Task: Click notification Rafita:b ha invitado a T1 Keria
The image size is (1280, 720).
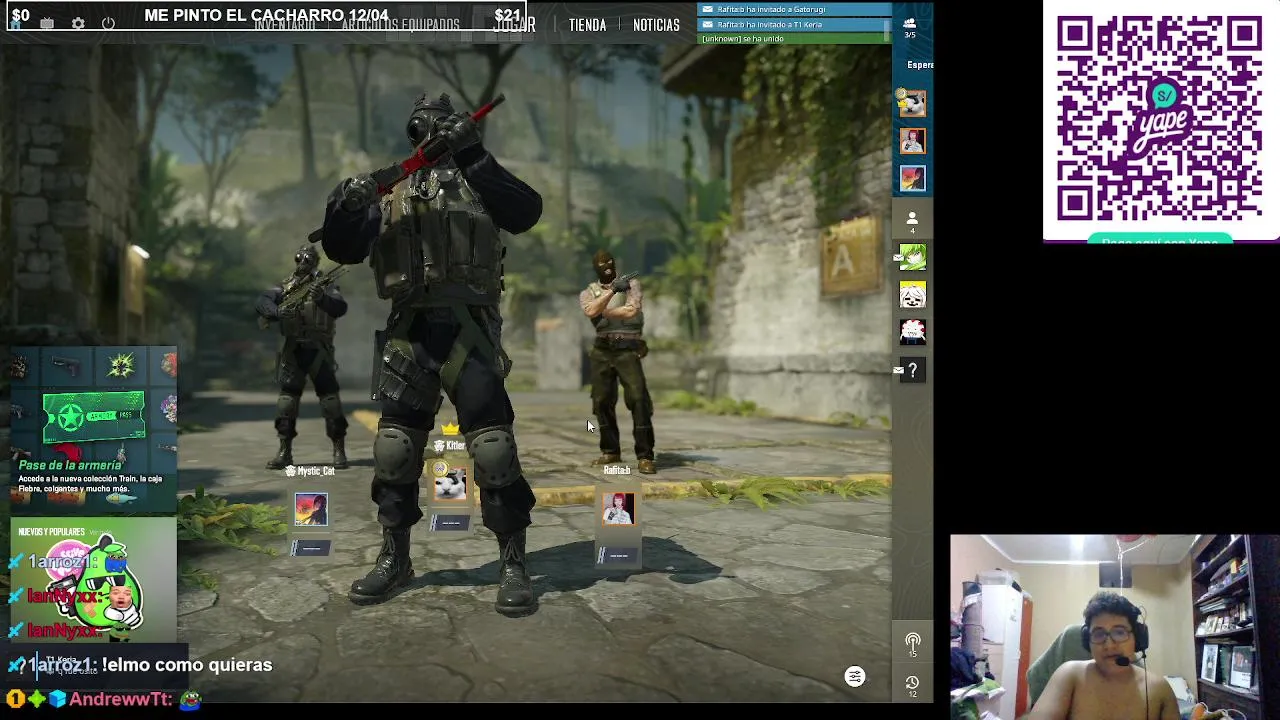Action: (x=794, y=24)
